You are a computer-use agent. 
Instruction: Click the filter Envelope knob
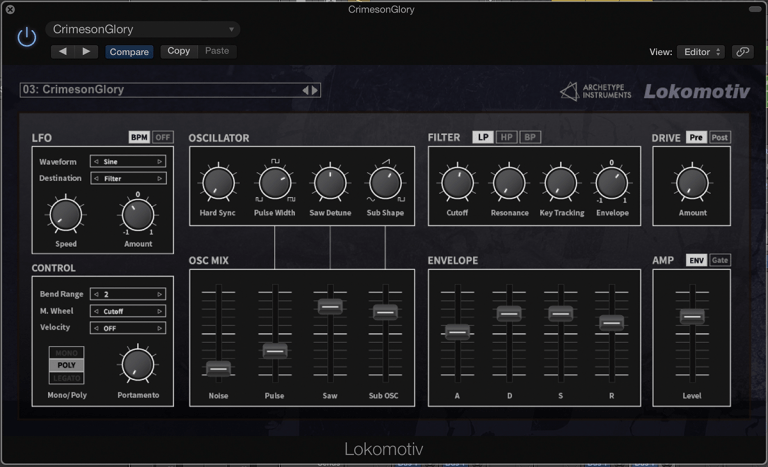tap(612, 183)
